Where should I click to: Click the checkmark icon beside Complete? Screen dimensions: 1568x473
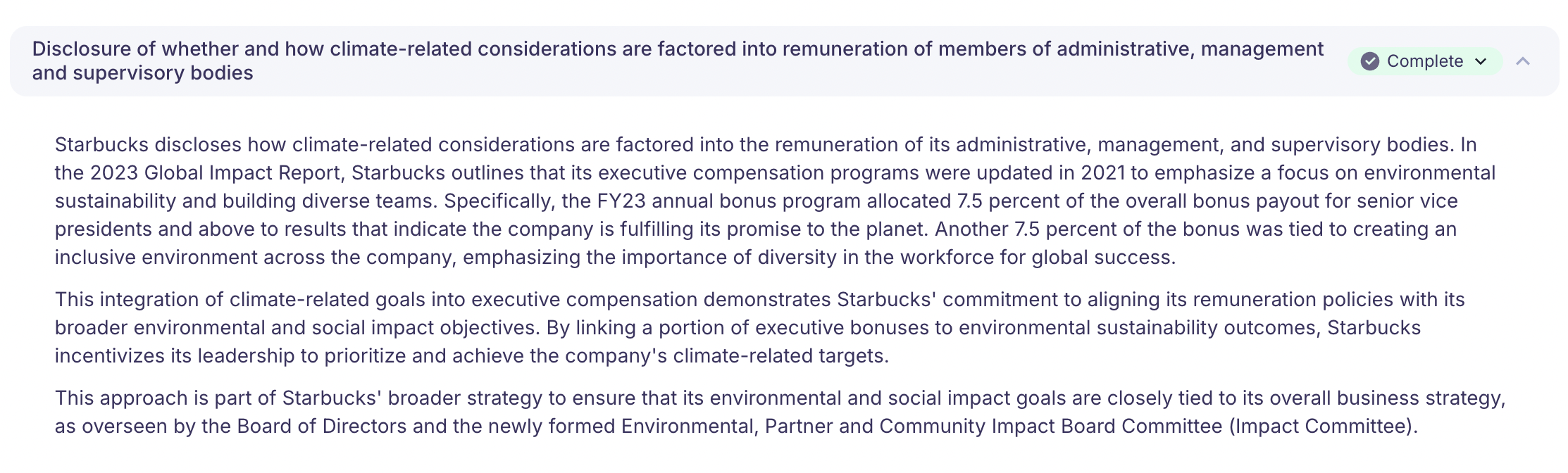point(1369,61)
